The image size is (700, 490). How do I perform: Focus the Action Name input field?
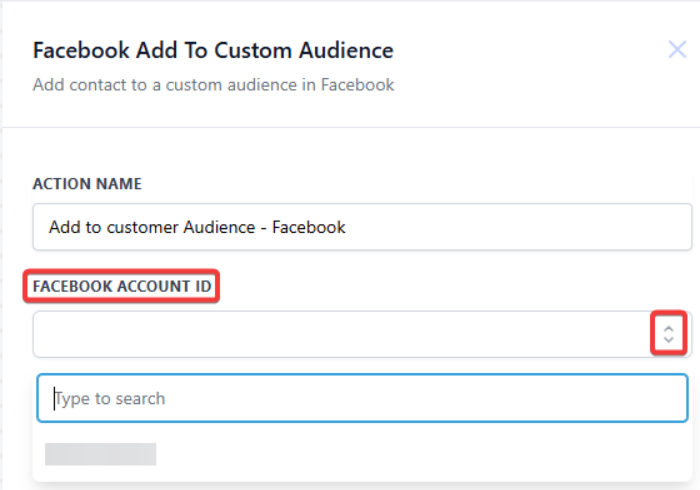point(362,227)
